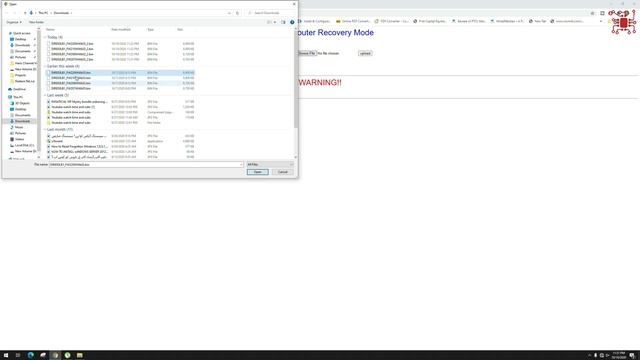Screen dimensions: 640x360
Task: Toggle the preview pane icon
Action: [283, 22]
